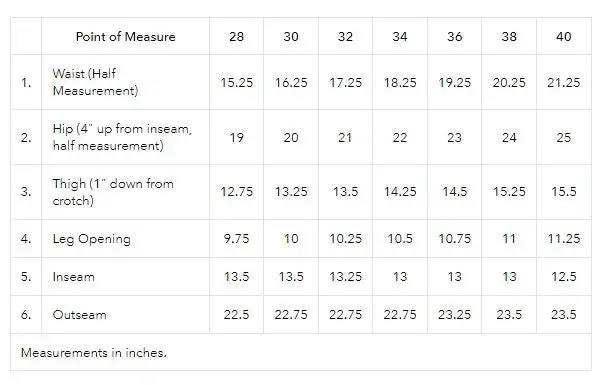Select the size 40 column header
The height and width of the screenshot is (385, 605).
point(563,37)
